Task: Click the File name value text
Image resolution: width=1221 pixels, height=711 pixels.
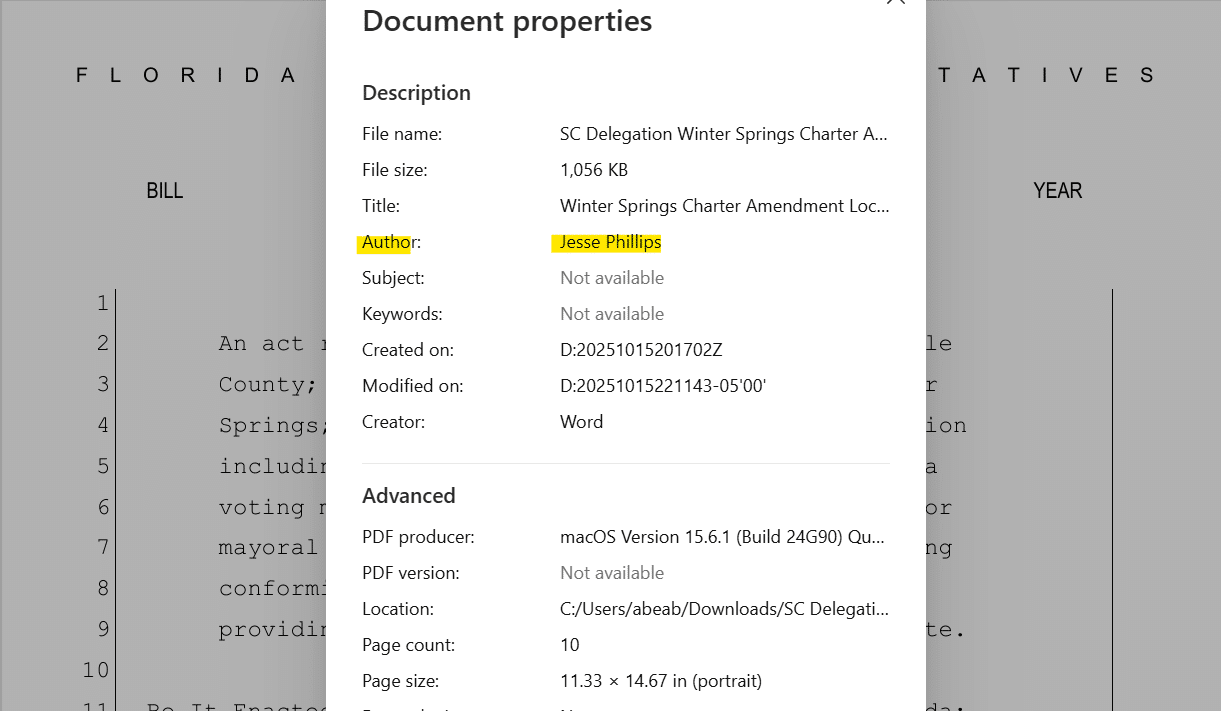Action: tap(723, 134)
